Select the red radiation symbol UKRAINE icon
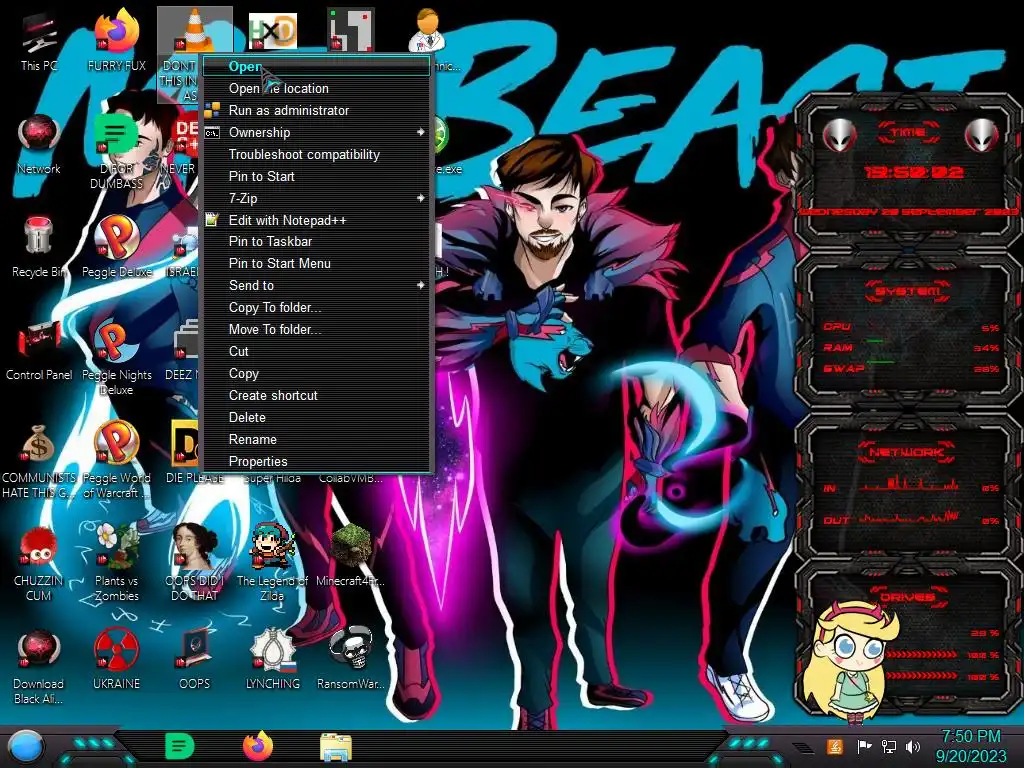This screenshot has width=1024, height=768. coord(116,660)
